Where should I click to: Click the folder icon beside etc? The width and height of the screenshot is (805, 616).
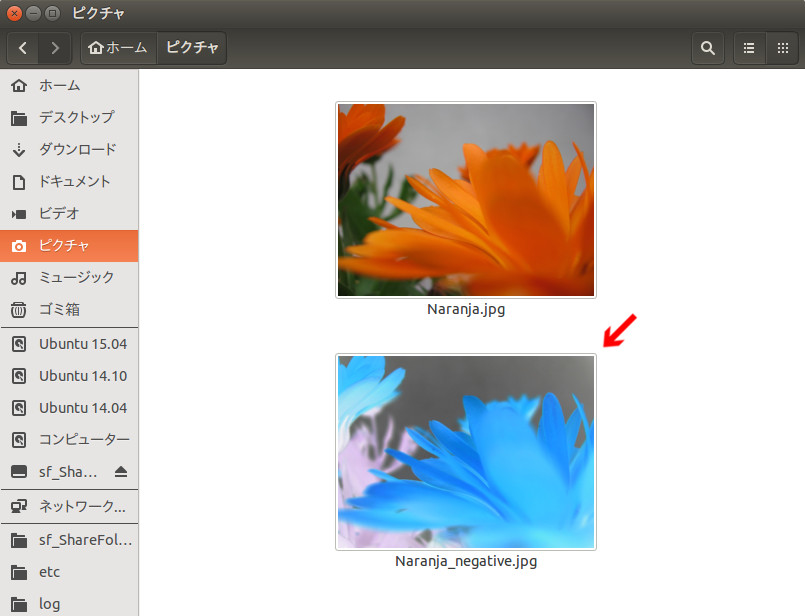click(x=19, y=572)
